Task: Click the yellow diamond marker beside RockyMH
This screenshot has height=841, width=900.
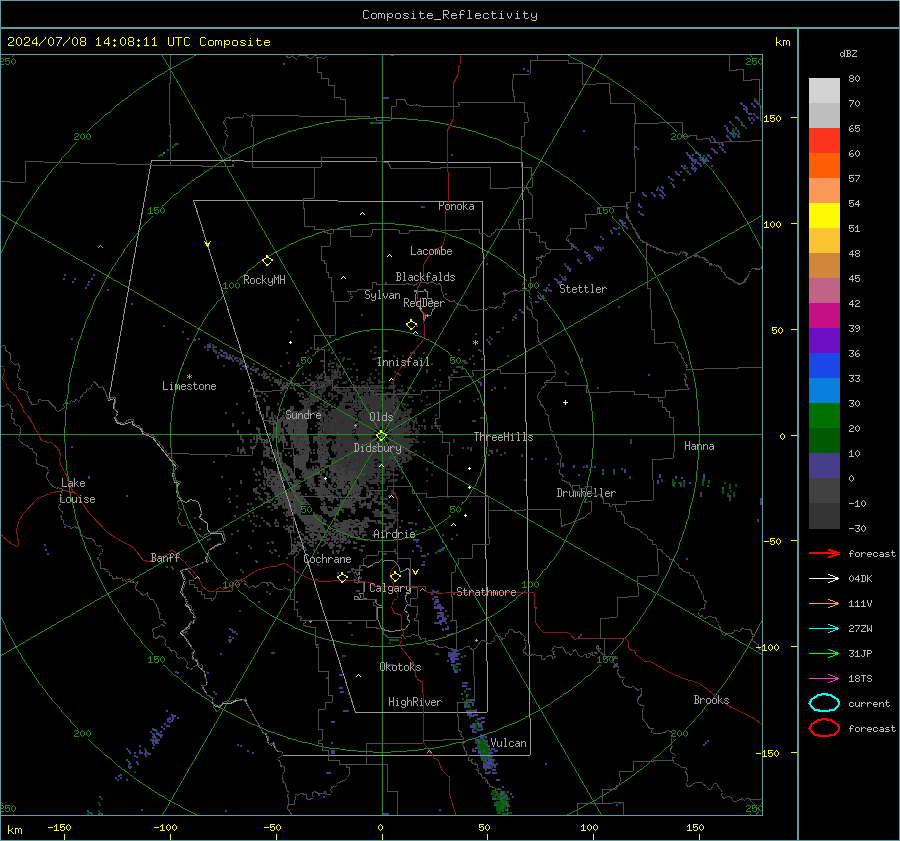Action: pos(267,261)
